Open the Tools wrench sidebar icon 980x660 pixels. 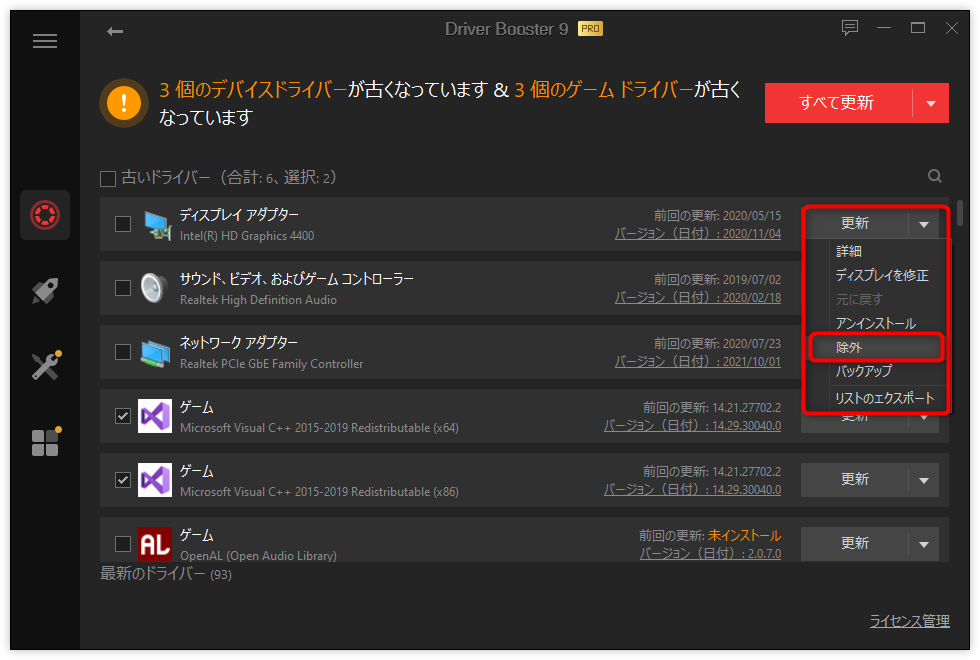(46, 366)
